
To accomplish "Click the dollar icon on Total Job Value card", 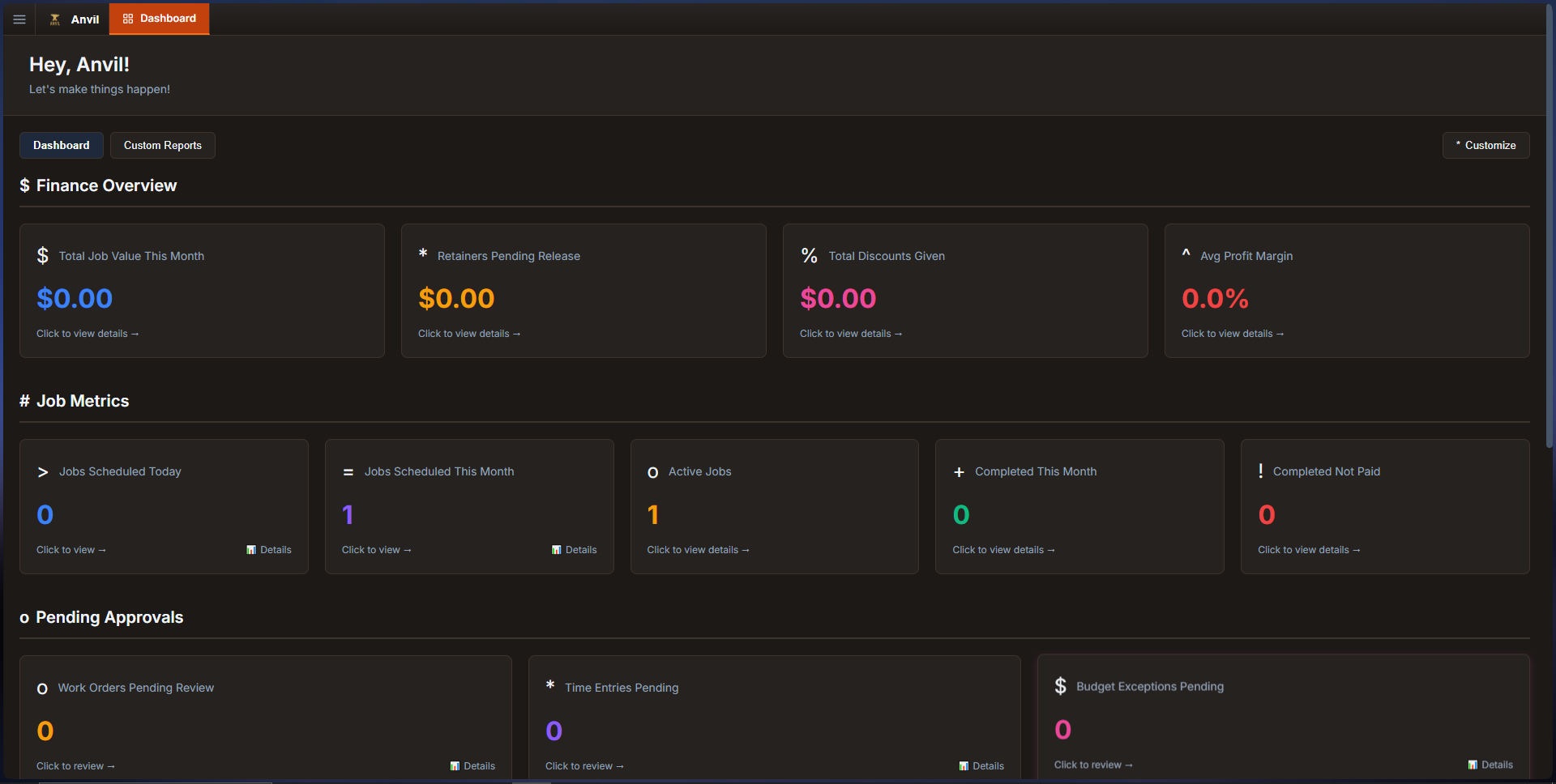I will (43, 255).
